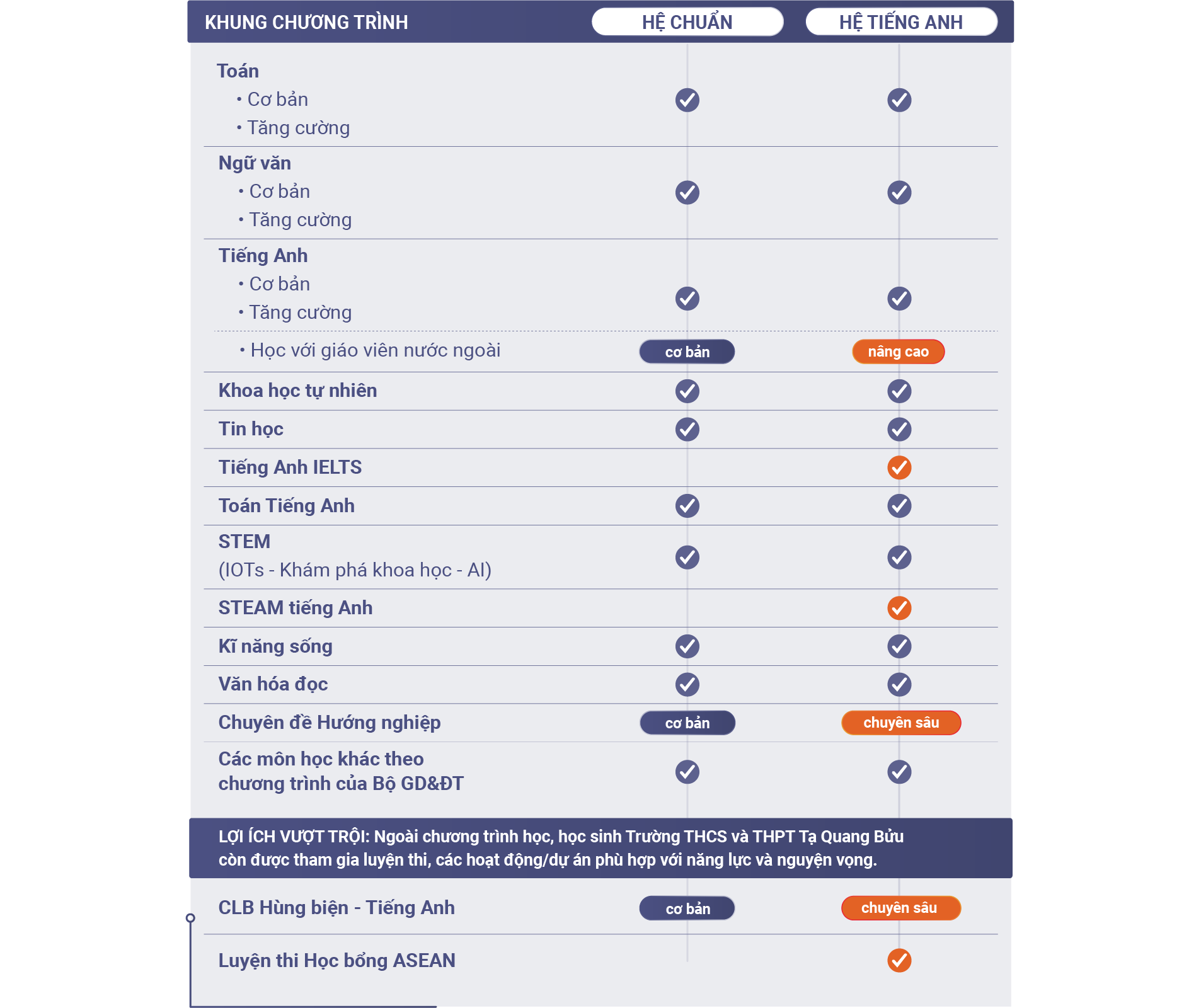Click "cơ bản" badge for CLB Hùng biện
The height and width of the screenshot is (1008, 1201).
coord(687,908)
